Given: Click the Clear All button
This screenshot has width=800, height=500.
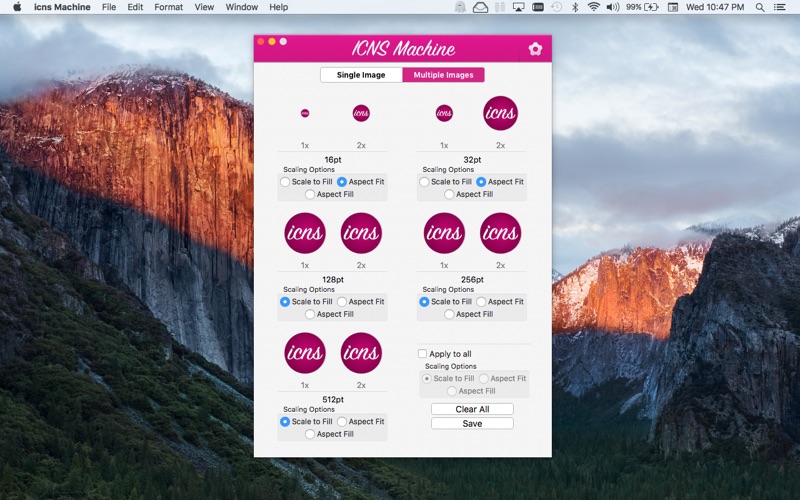Looking at the screenshot, I should [472, 409].
